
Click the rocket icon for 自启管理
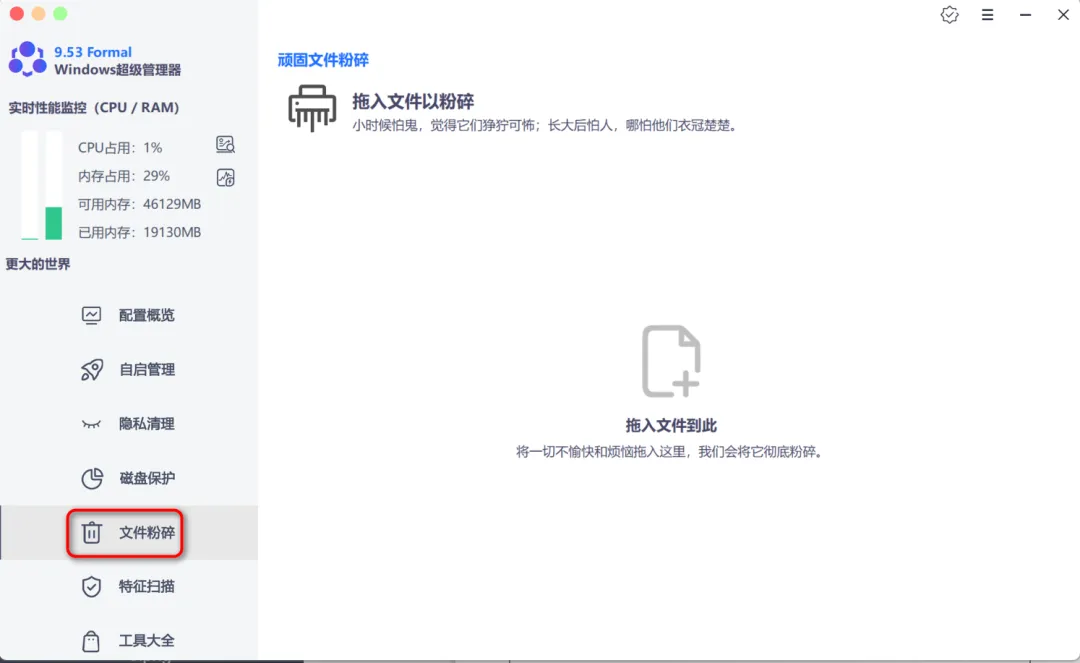coord(91,370)
